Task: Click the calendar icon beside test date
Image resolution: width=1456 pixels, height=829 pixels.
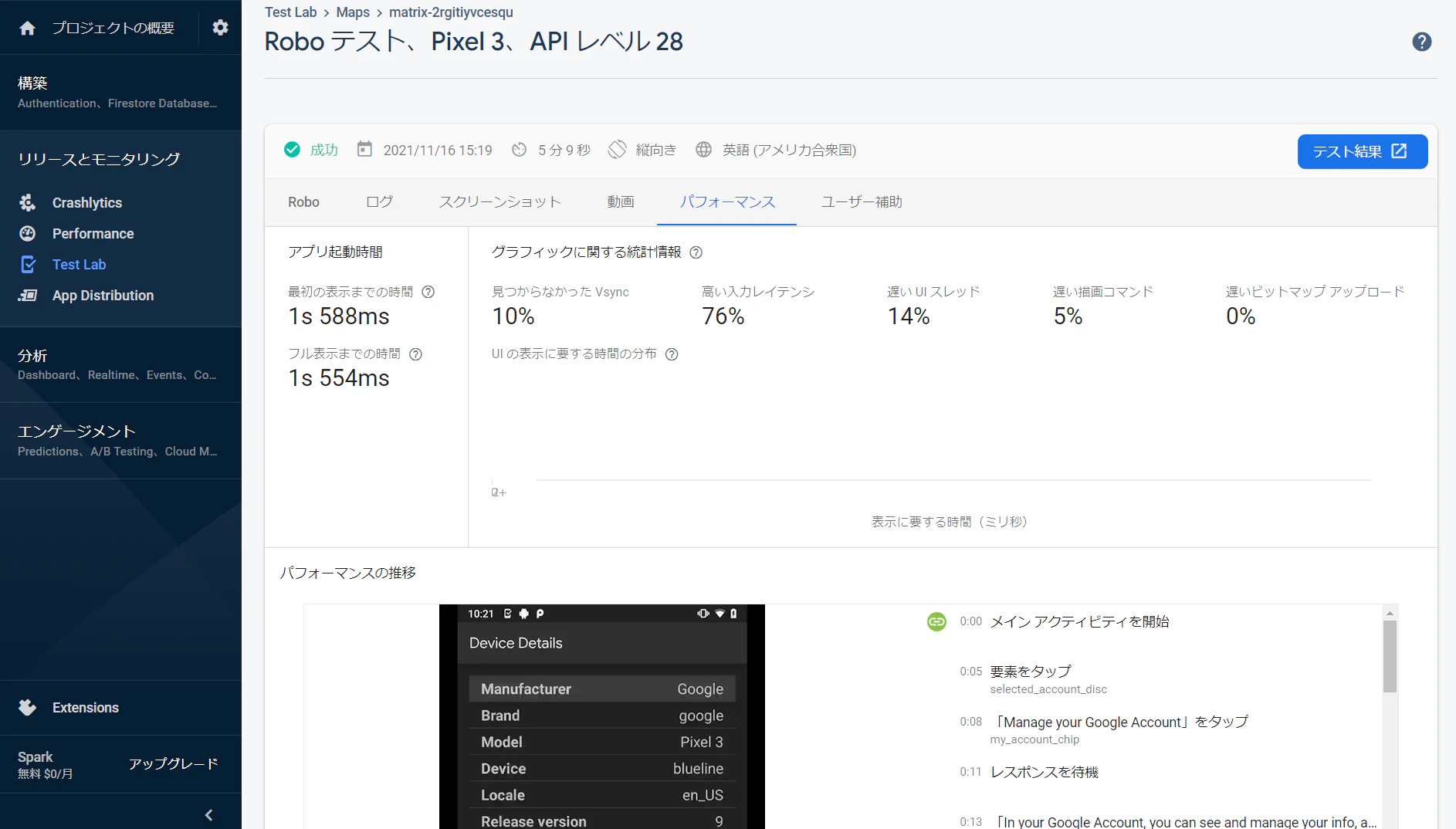Action: [x=364, y=149]
